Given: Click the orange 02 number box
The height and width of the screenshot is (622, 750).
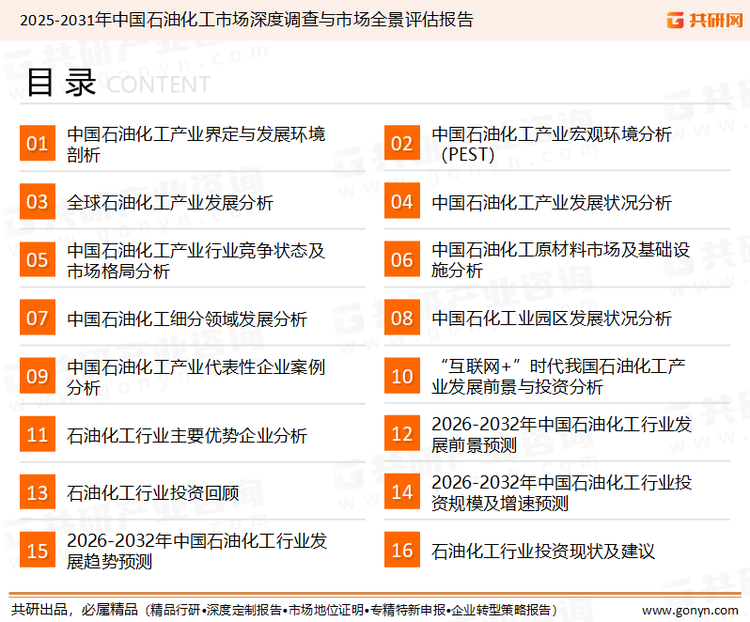Looking at the screenshot, I should pos(402,143).
